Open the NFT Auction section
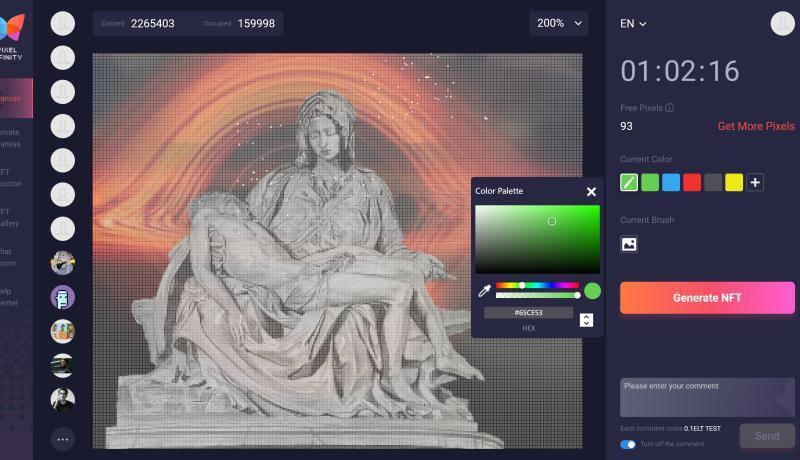This screenshot has height=460, width=800. (11, 178)
